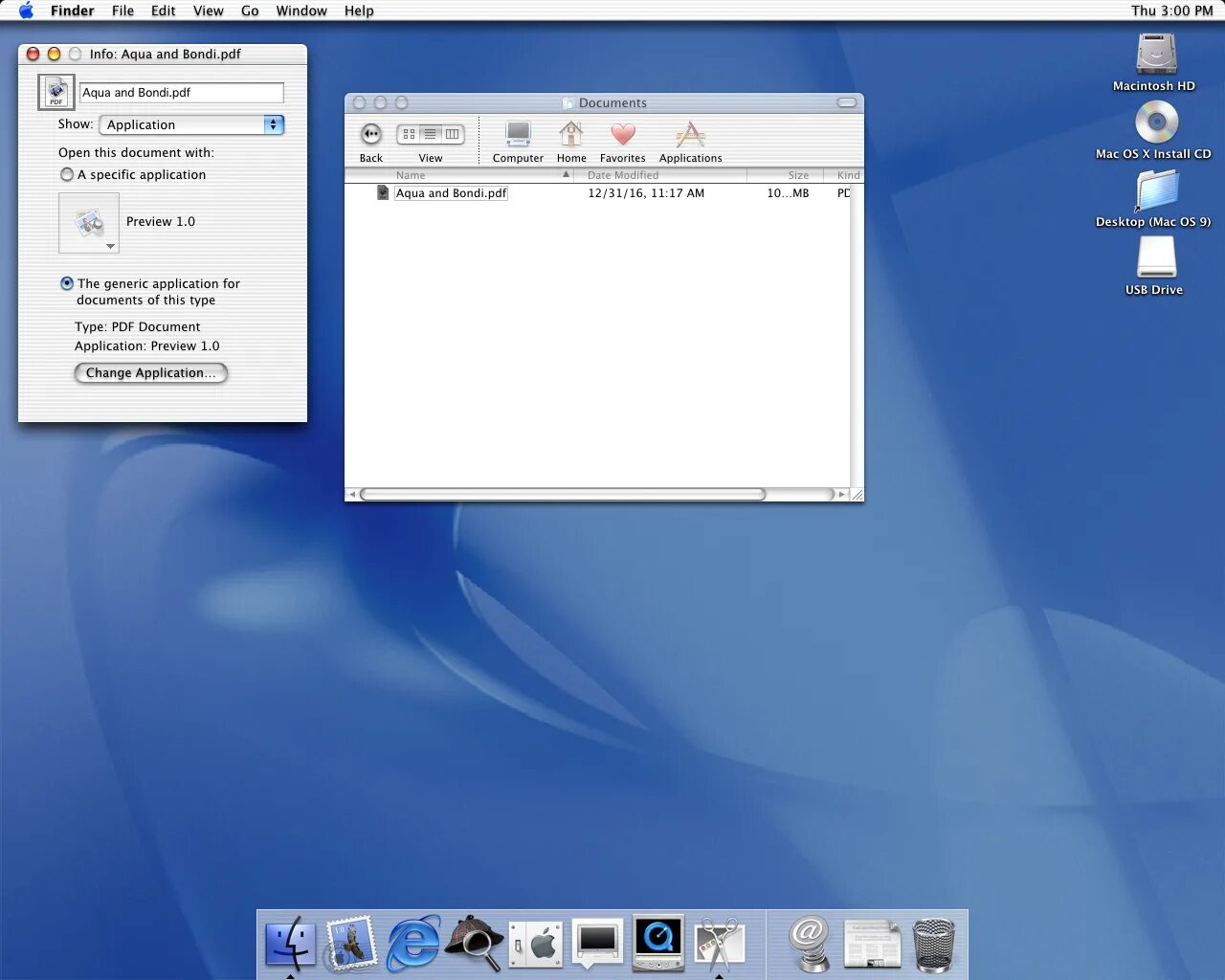Switch Documents window to icon view
Image resolution: width=1225 pixels, height=980 pixels.
tap(409, 134)
